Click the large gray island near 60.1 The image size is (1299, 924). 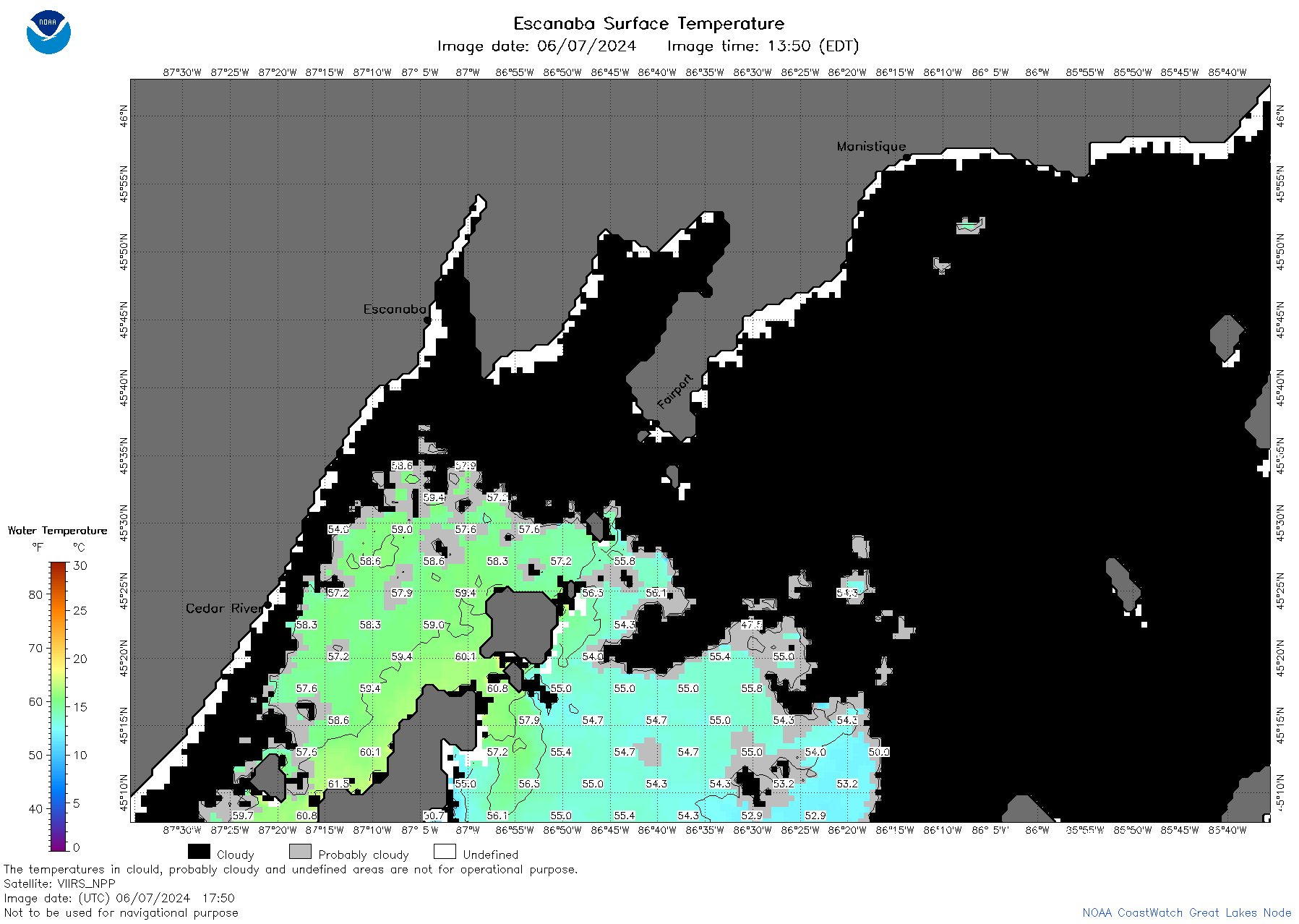point(520,626)
